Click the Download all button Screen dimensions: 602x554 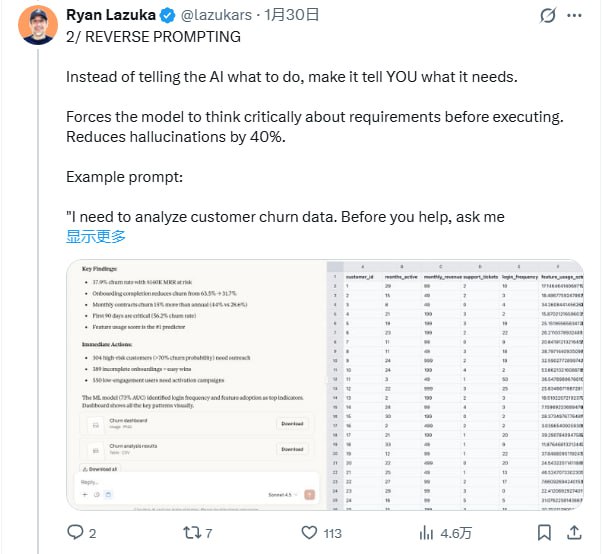click(103, 468)
